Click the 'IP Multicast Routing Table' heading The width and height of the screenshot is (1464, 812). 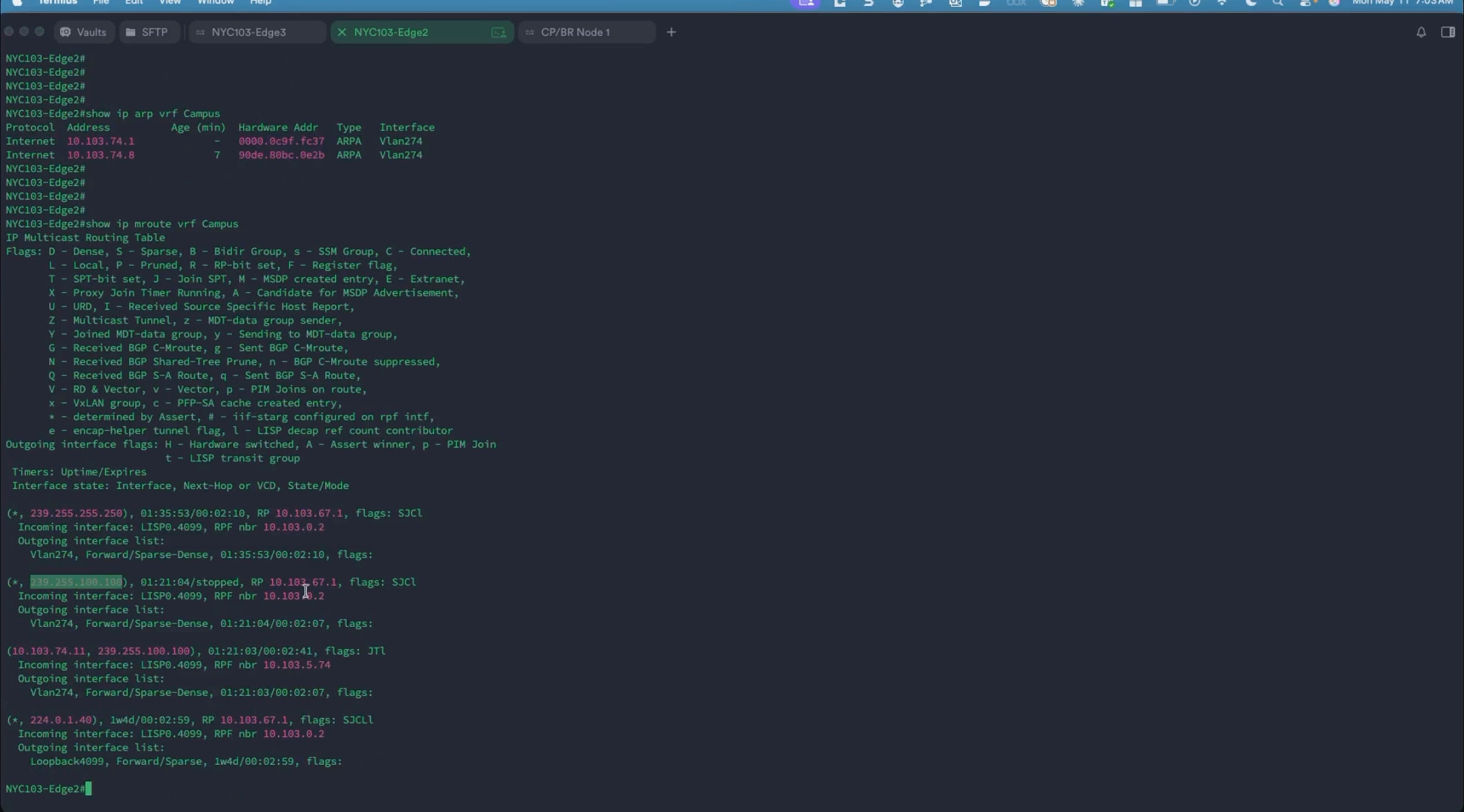click(x=85, y=237)
